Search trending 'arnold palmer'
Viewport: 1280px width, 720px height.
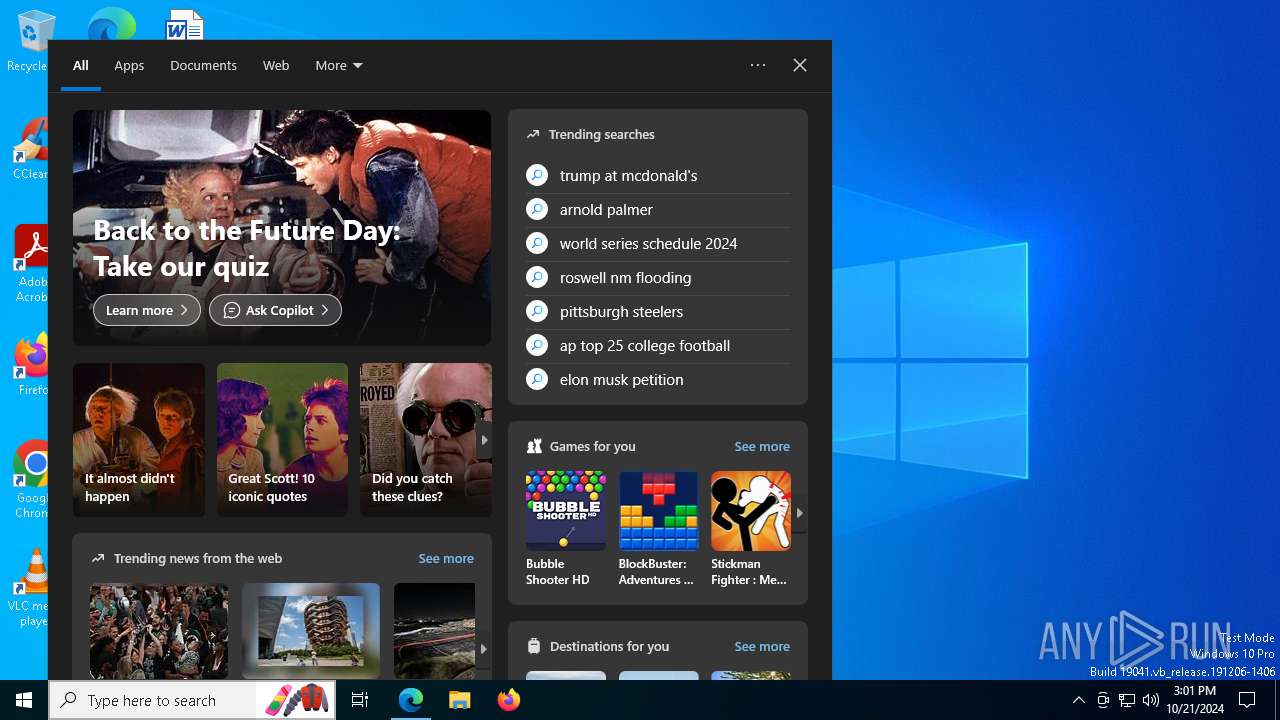(x=658, y=209)
